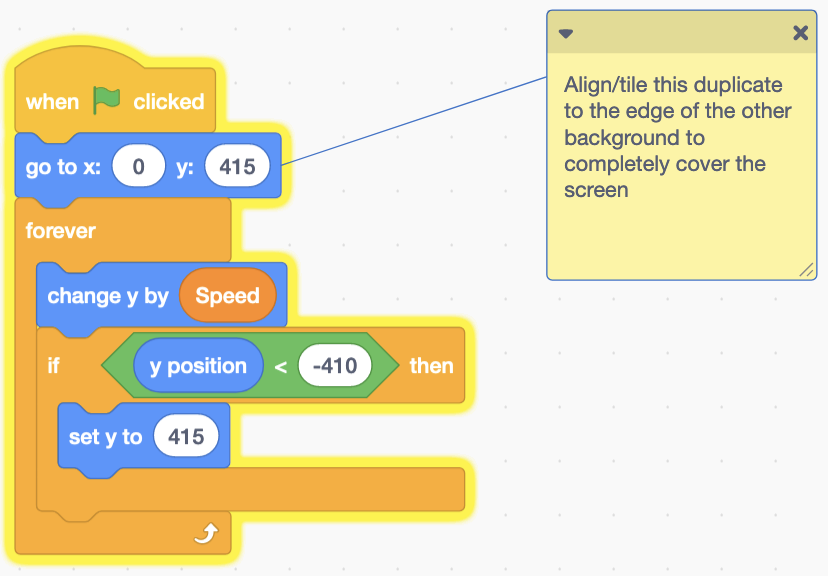Click the 'if' label of the conditional

click(53, 366)
